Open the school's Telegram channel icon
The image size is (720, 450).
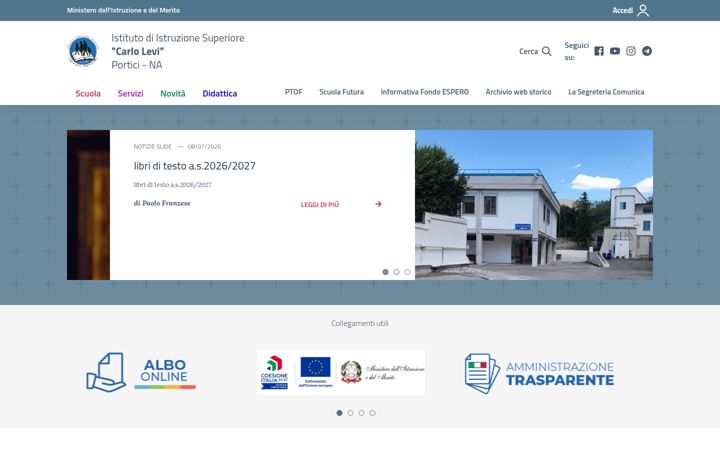point(647,51)
